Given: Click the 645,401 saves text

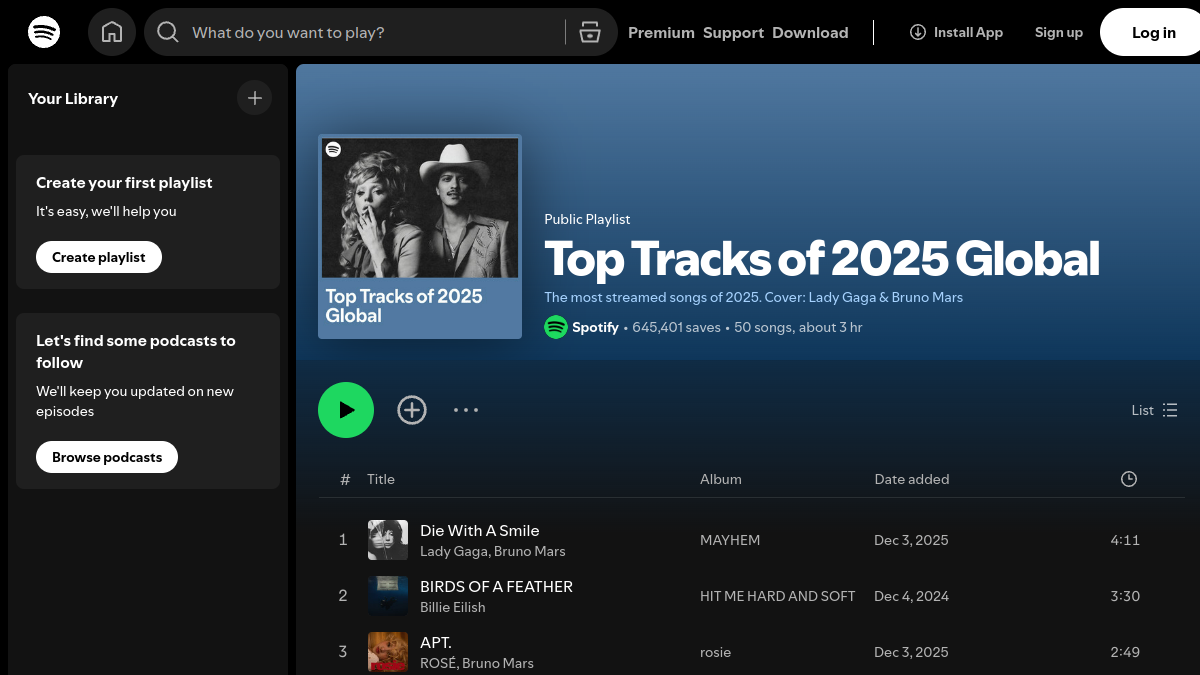Looking at the screenshot, I should coord(676,327).
